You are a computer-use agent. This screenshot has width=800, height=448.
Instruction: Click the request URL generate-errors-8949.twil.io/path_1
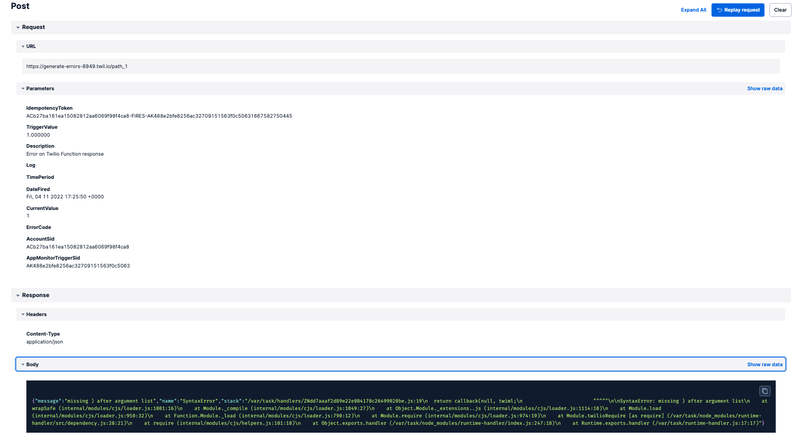77,66
